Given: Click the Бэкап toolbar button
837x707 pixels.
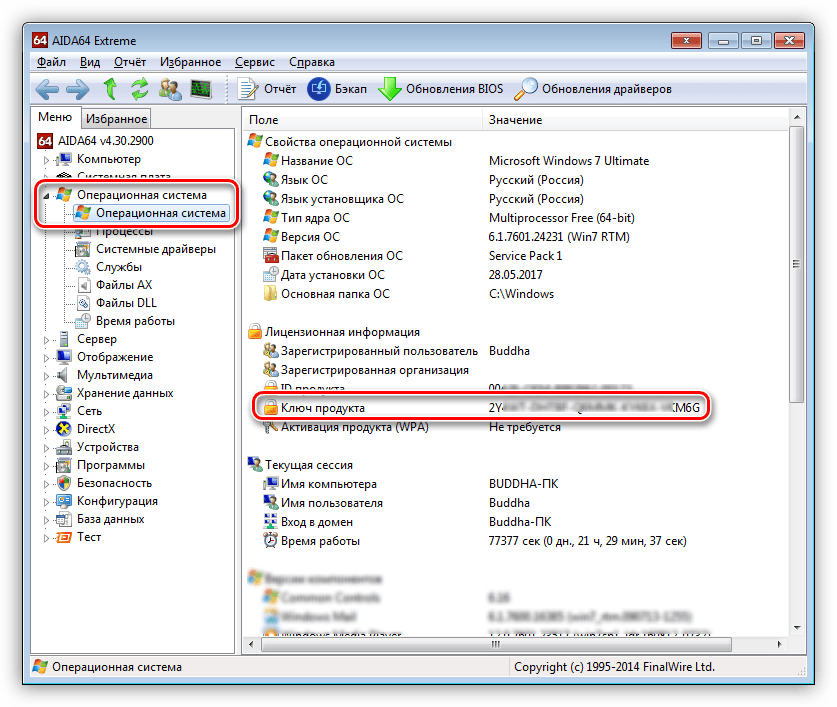Looking at the screenshot, I should [x=337, y=89].
